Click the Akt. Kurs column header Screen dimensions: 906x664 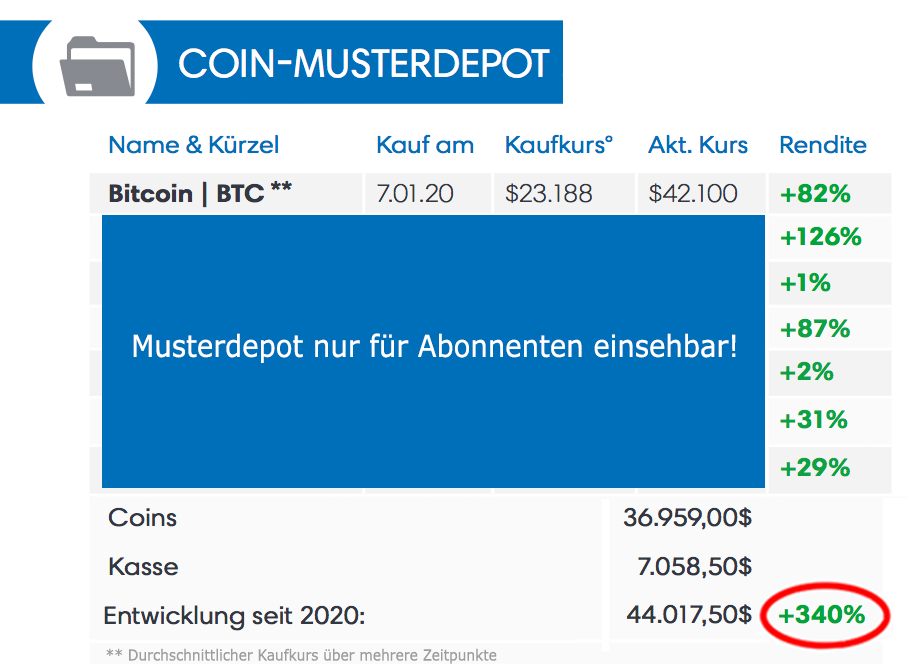click(x=697, y=144)
